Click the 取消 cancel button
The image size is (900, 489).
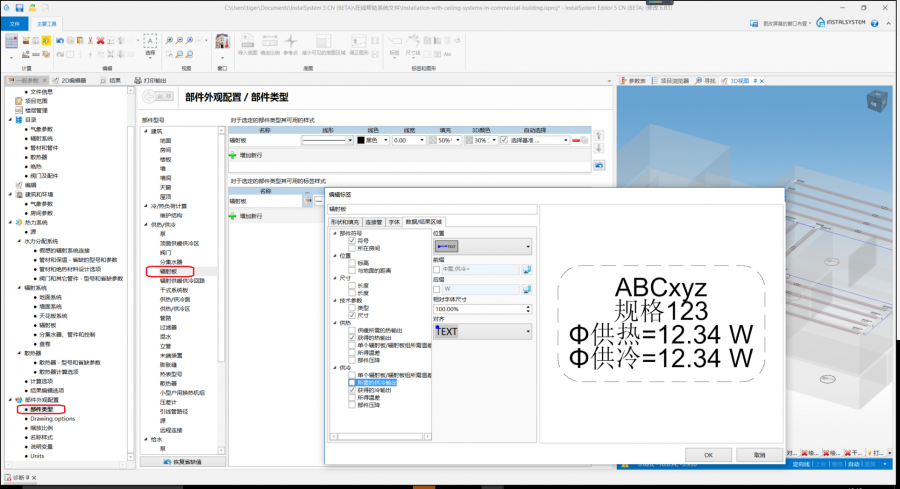pyautogui.click(x=760, y=454)
